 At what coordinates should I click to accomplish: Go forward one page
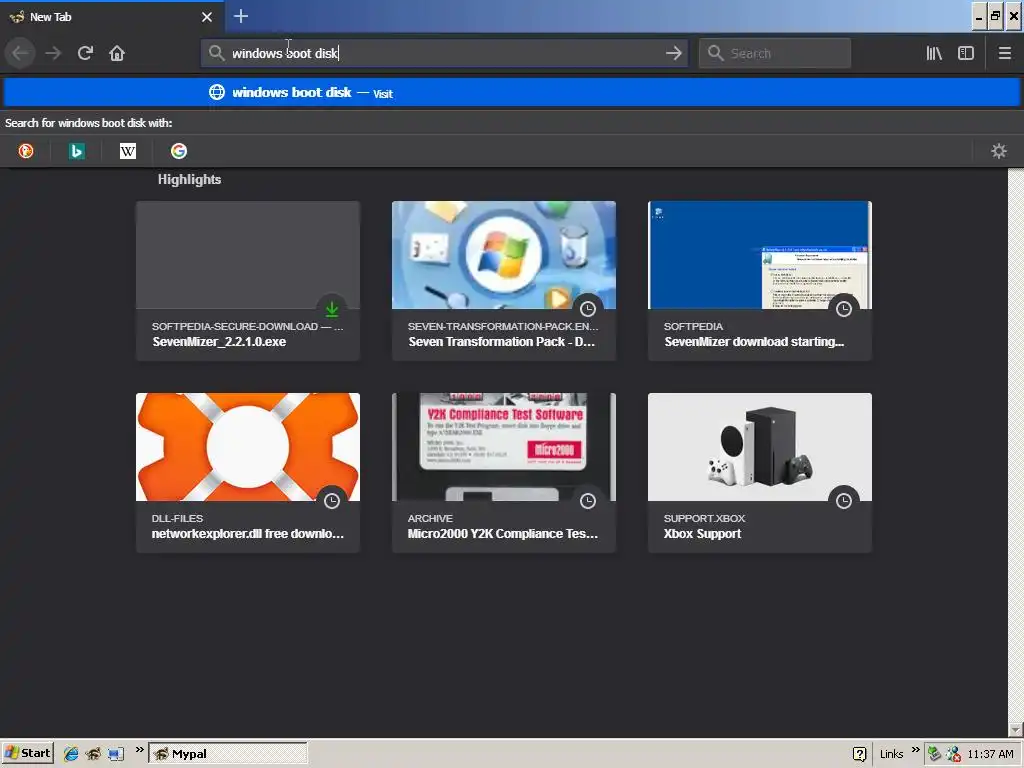coord(53,53)
